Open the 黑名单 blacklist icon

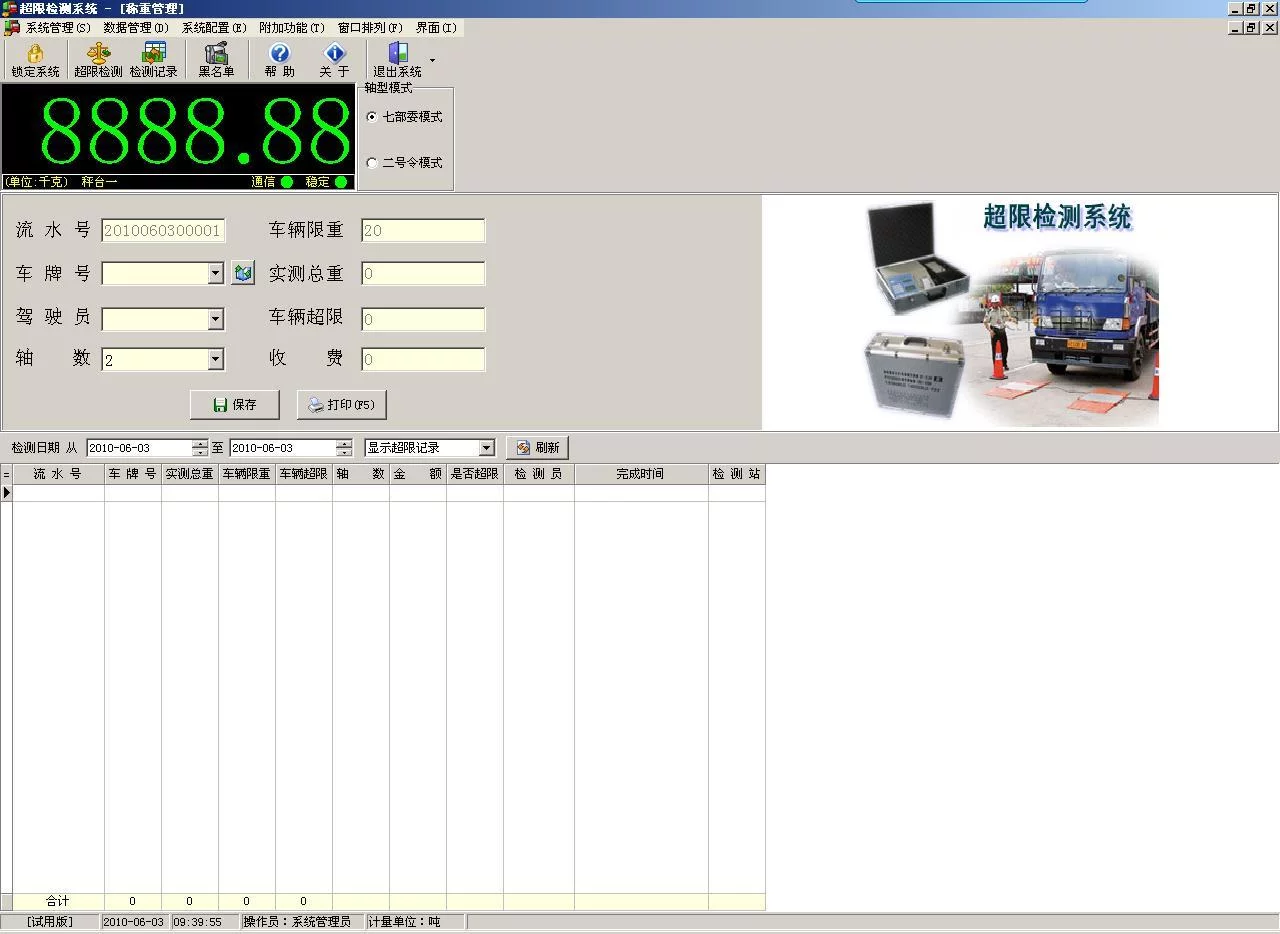(x=216, y=60)
